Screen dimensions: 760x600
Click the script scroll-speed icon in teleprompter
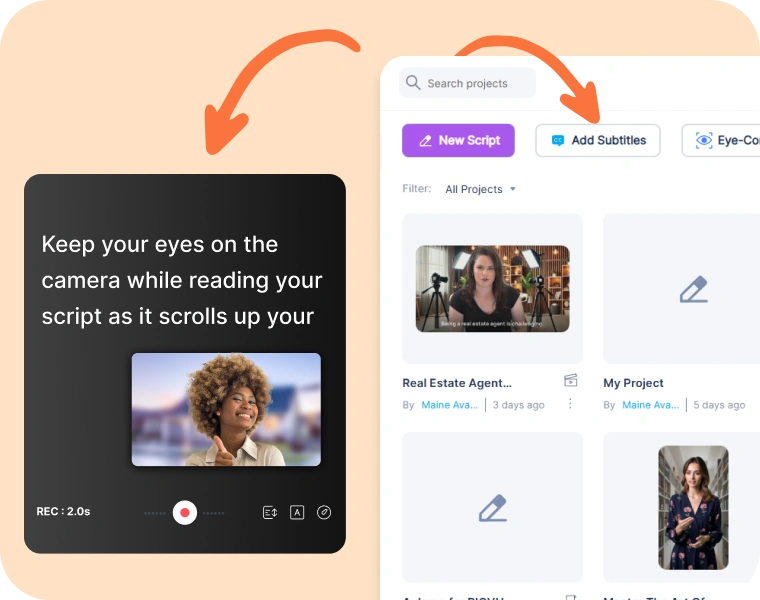pyautogui.click(x=270, y=512)
